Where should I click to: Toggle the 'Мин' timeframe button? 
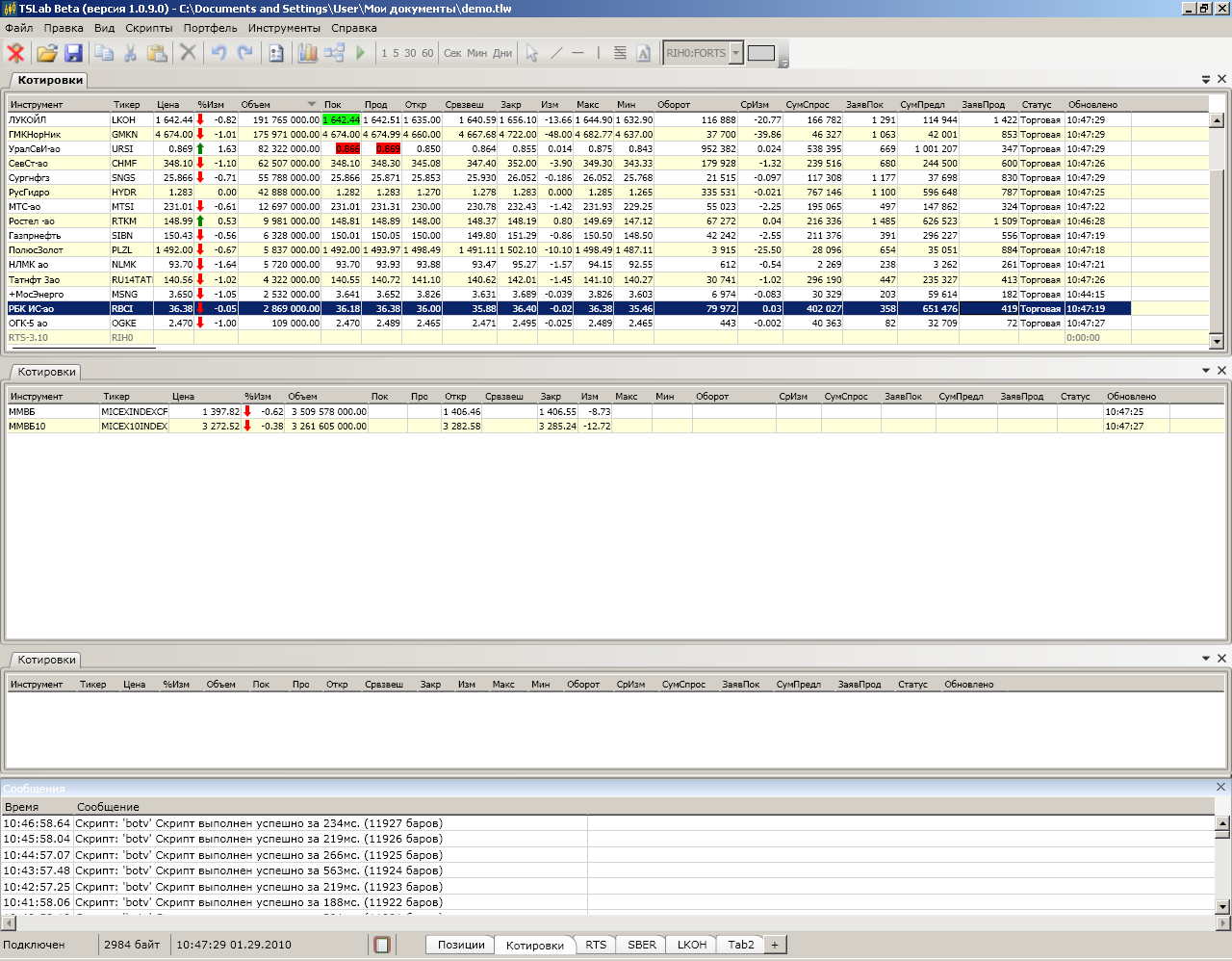477,53
